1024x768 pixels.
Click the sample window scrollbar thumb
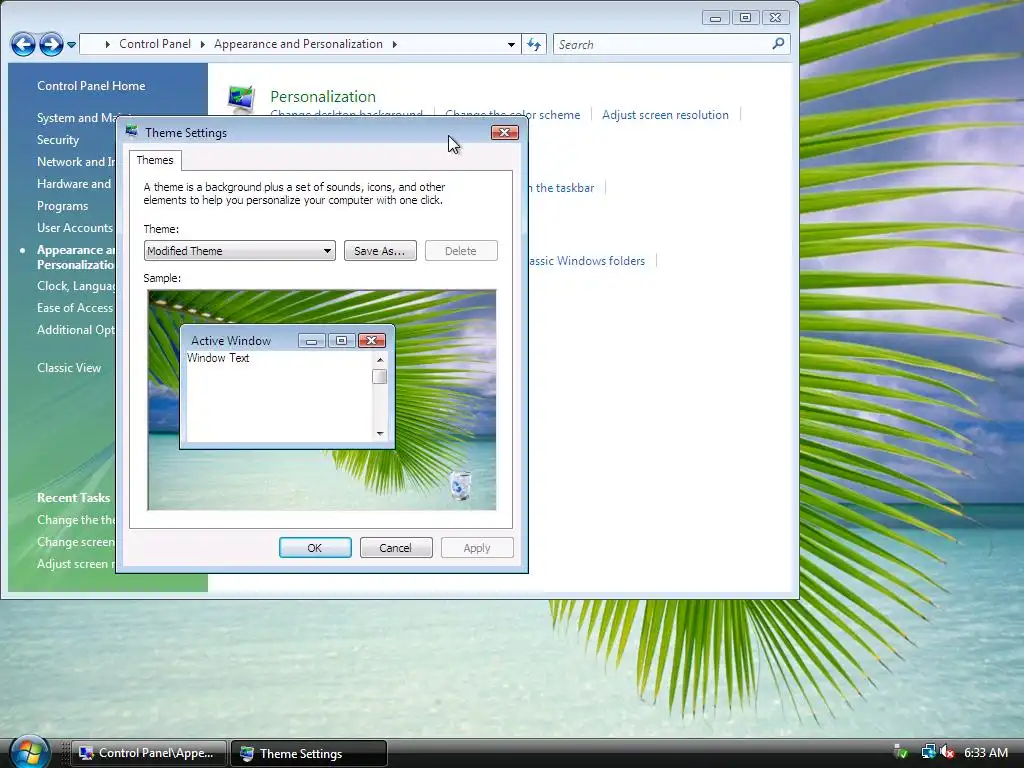point(379,377)
